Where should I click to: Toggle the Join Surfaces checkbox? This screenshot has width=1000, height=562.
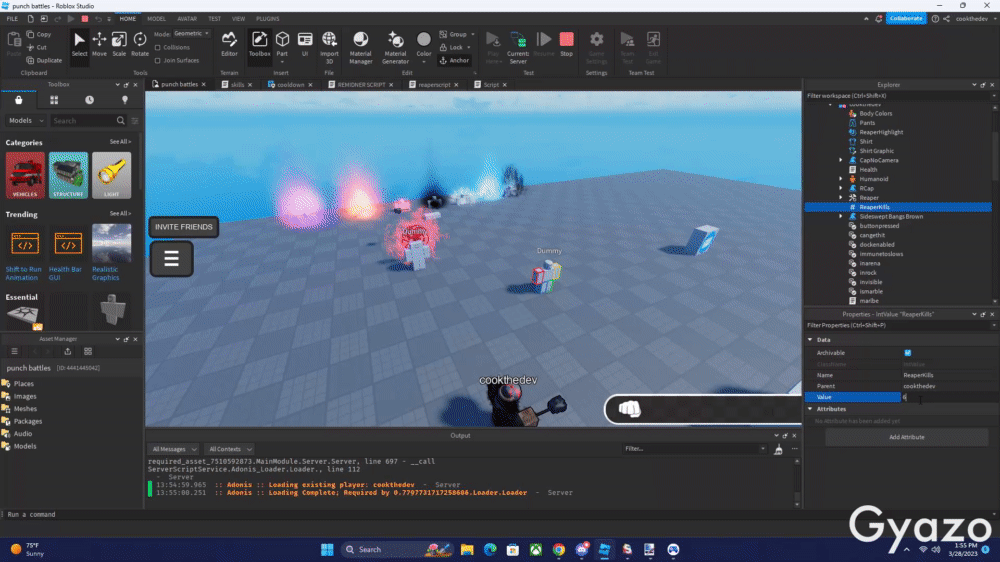click(158, 61)
